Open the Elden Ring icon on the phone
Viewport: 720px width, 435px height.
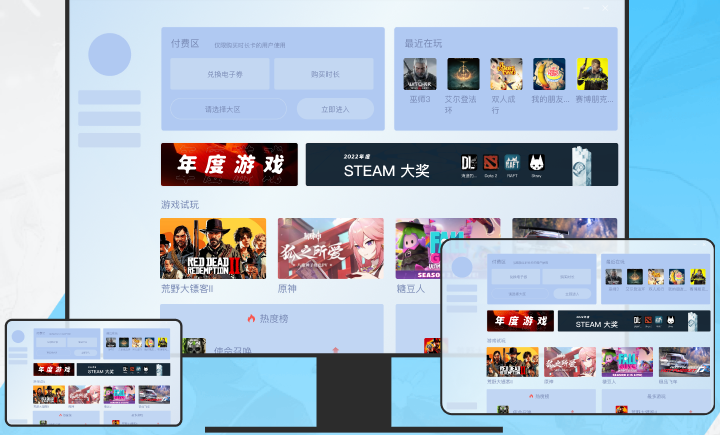coord(124,342)
